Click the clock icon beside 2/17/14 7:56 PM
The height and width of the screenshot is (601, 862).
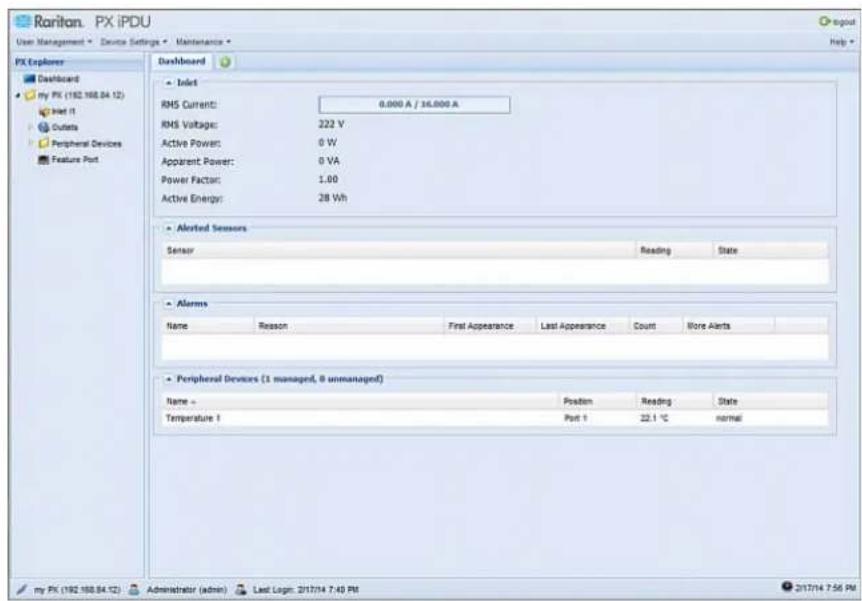787,587
